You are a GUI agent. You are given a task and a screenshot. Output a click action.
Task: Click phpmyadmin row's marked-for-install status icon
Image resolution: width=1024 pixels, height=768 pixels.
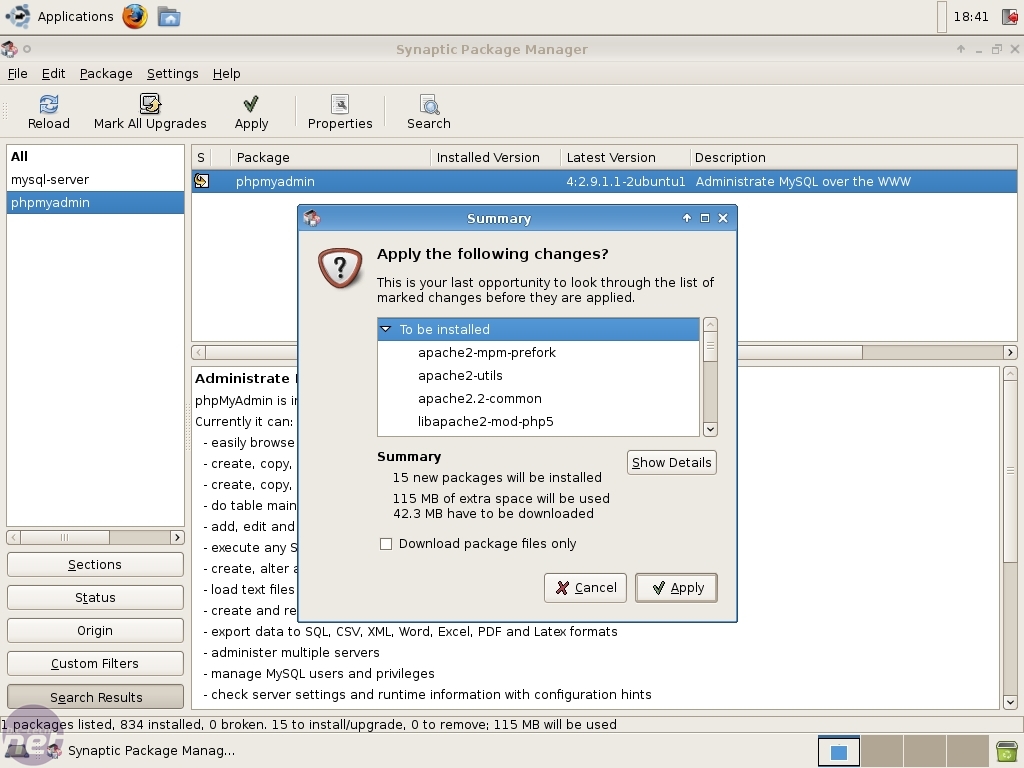pyautogui.click(x=202, y=181)
